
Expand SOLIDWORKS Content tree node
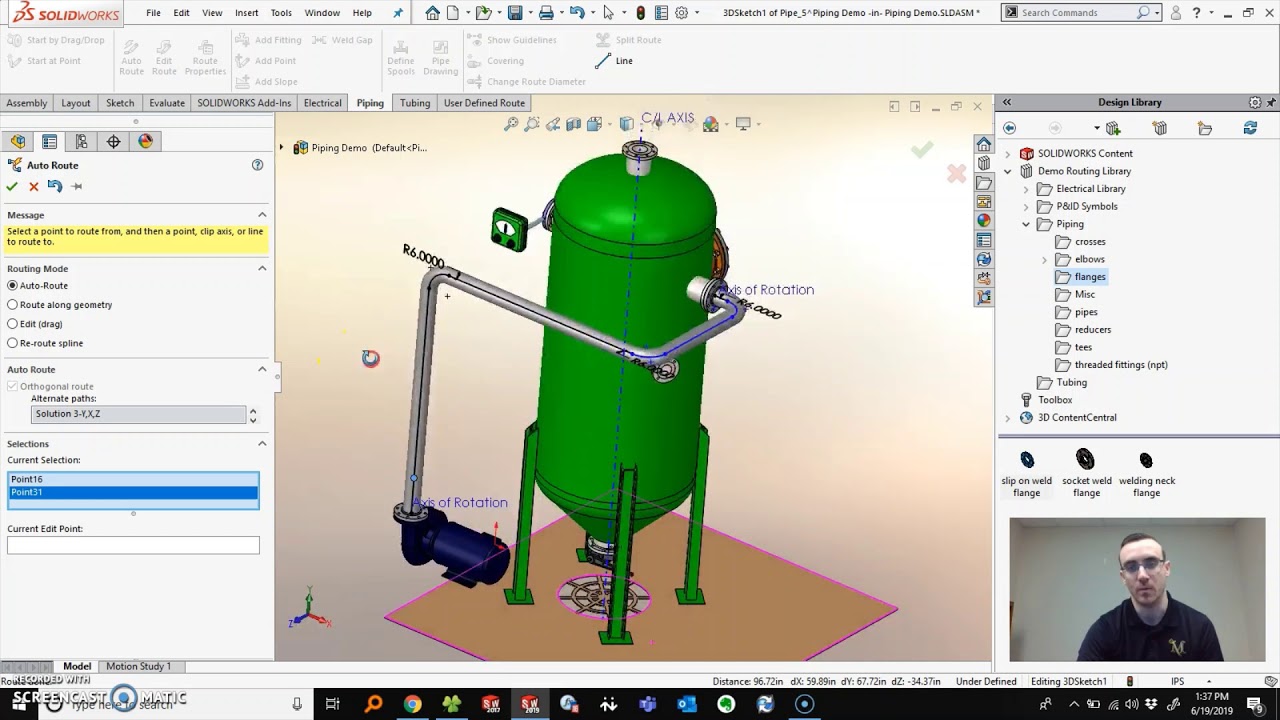point(1008,154)
